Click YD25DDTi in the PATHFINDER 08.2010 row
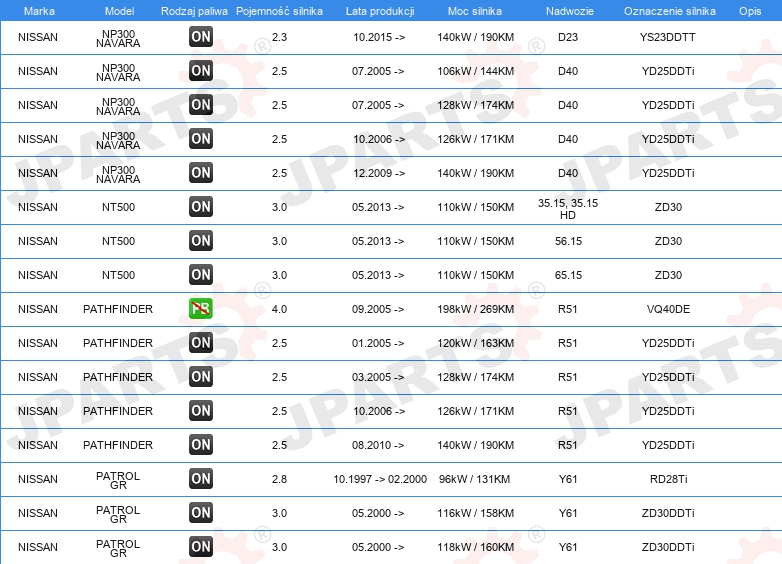The width and height of the screenshot is (782, 564). tap(668, 445)
